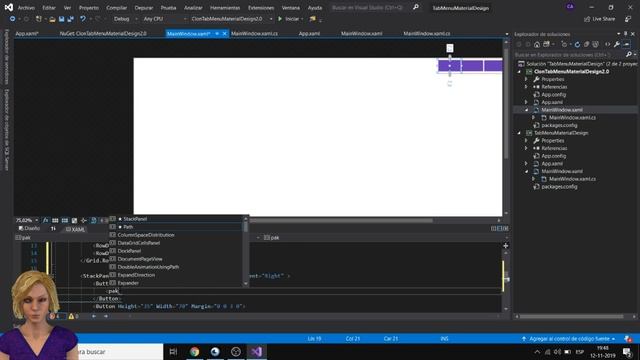The height and width of the screenshot is (360, 640).
Task: Click Properties wrench icon in Solution Explorer toolbar
Action: pyautogui.click(x=617, y=44)
